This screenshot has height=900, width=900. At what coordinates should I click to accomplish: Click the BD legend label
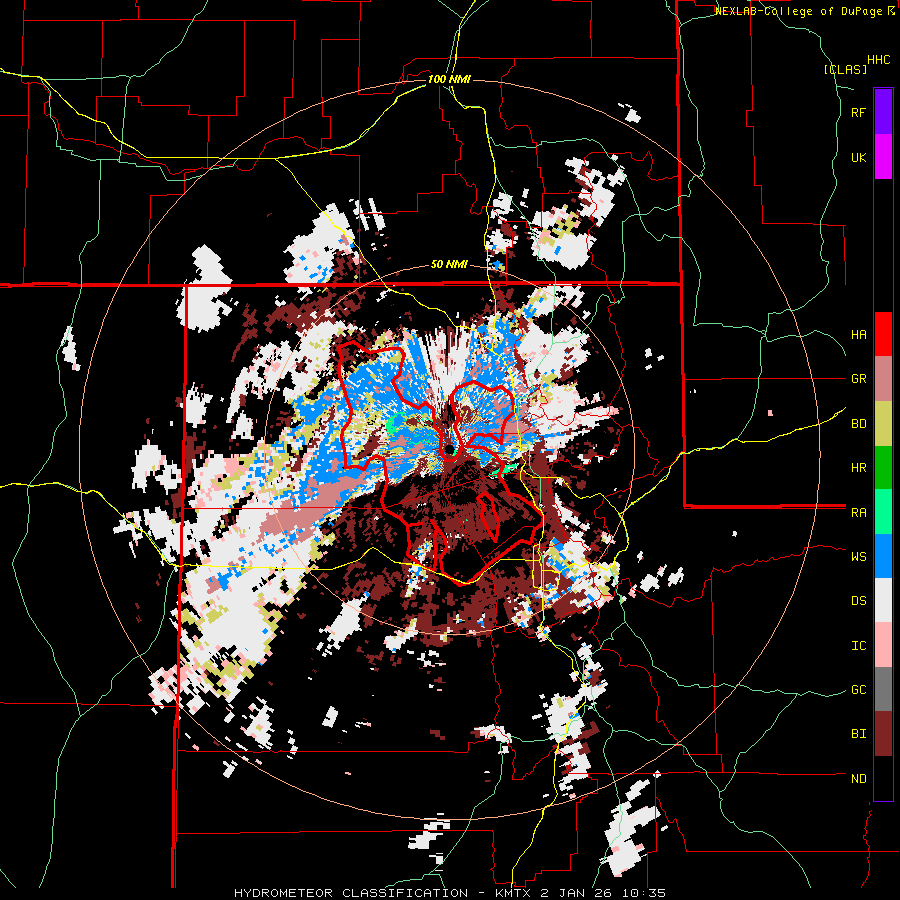(x=858, y=424)
